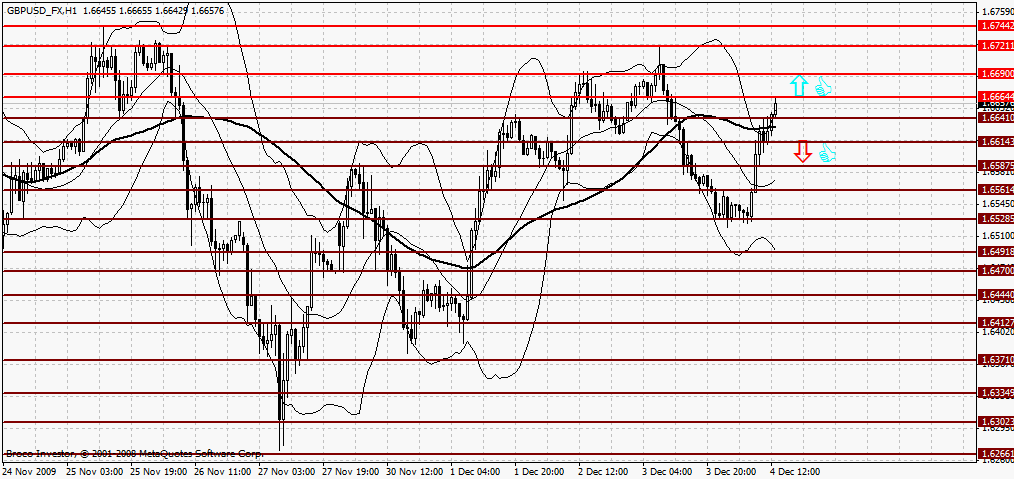Click the 1.6587 price level label
This screenshot has width=1014, height=479.
[x=995, y=165]
